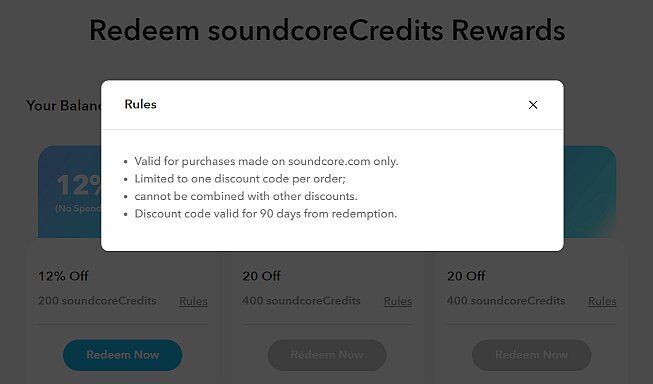Close the Rules dialog with the X icon
The image size is (653, 384).
533,105
